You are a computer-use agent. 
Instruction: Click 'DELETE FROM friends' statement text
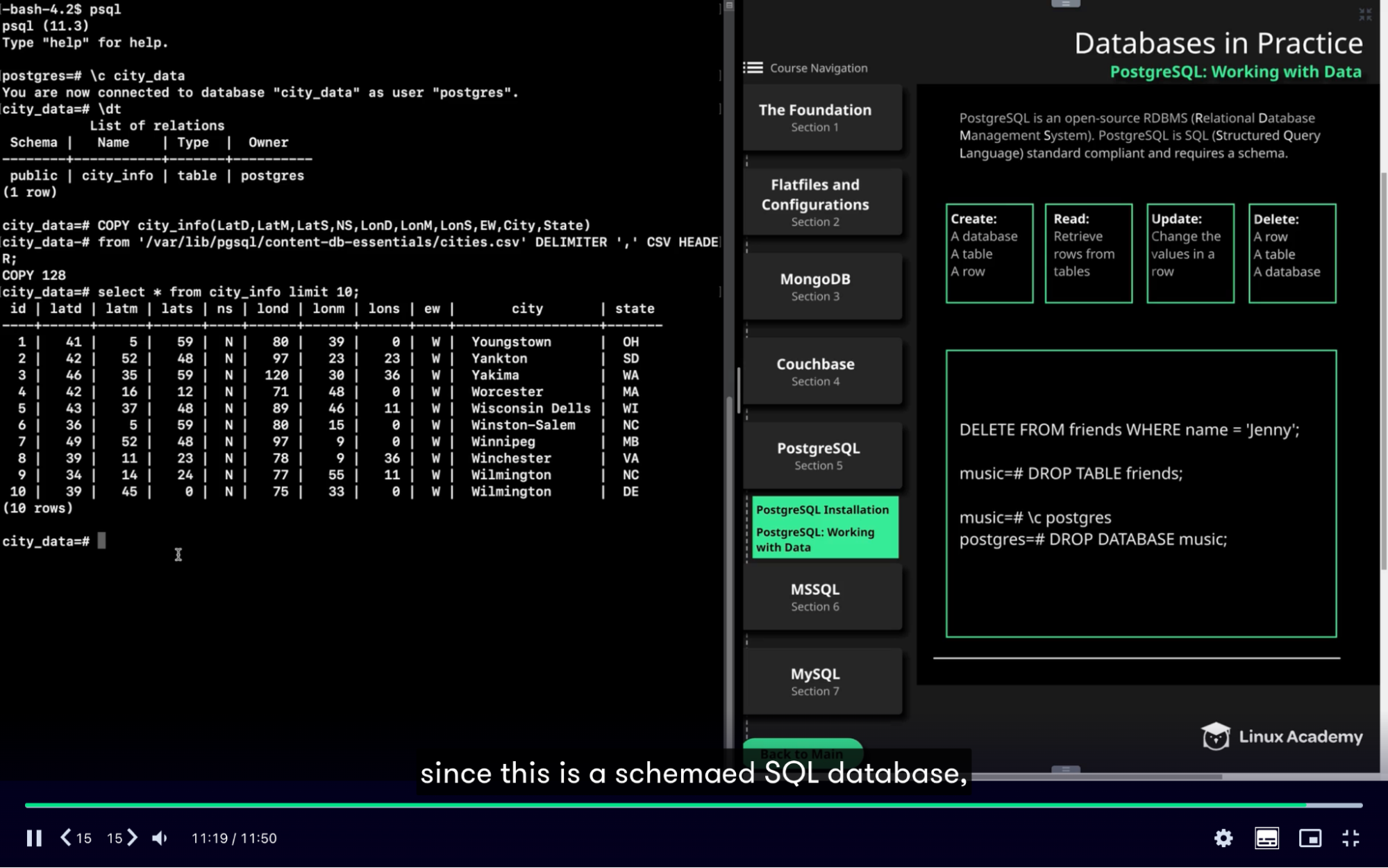[x=1129, y=430]
